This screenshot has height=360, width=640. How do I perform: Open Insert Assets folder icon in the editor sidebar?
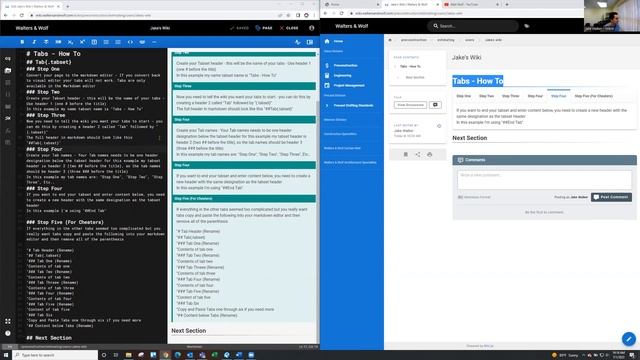(x=8, y=71)
